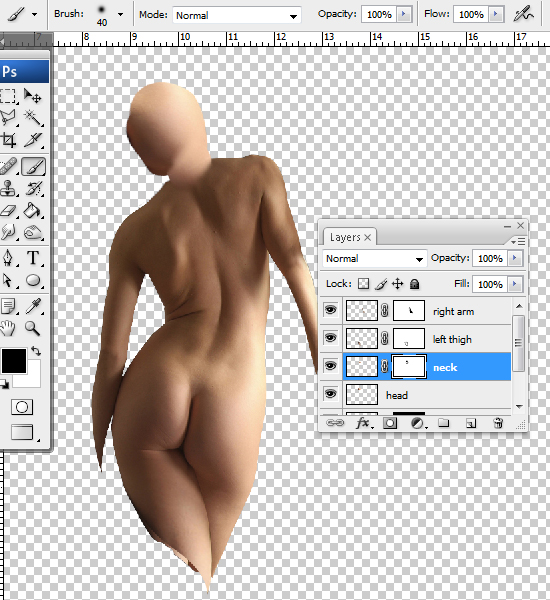Switch to the Layers tab
The width and height of the screenshot is (550, 600).
[x=345, y=237]
